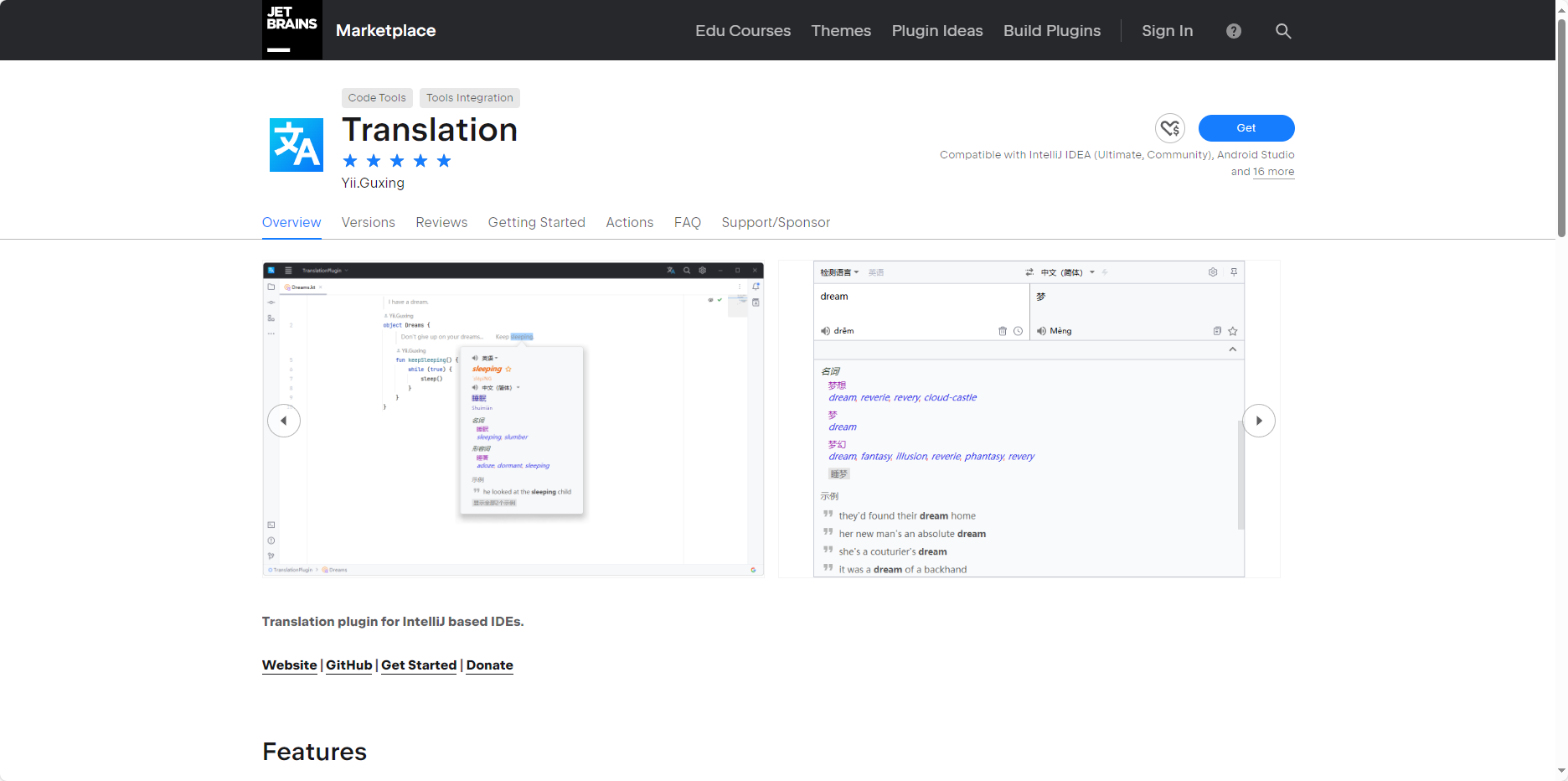
Task: Expand the '16 more' compatible products link
Action: click(x=1273, y=172)
